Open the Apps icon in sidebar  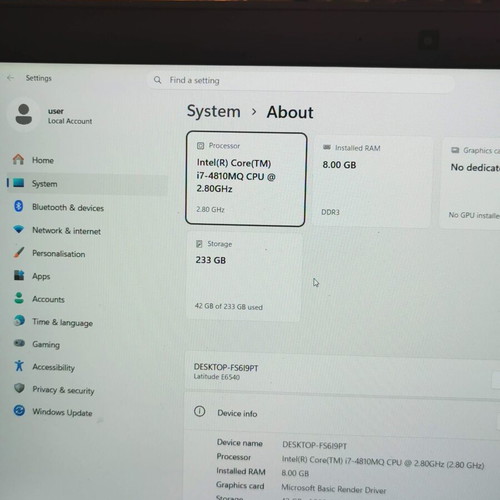coord(19,275)
